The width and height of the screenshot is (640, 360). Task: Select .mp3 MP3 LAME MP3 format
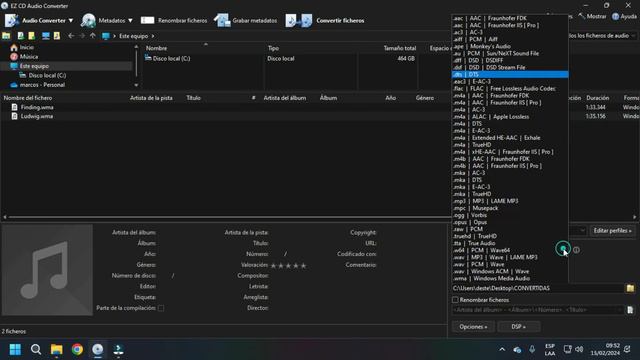tap(510, 201)
